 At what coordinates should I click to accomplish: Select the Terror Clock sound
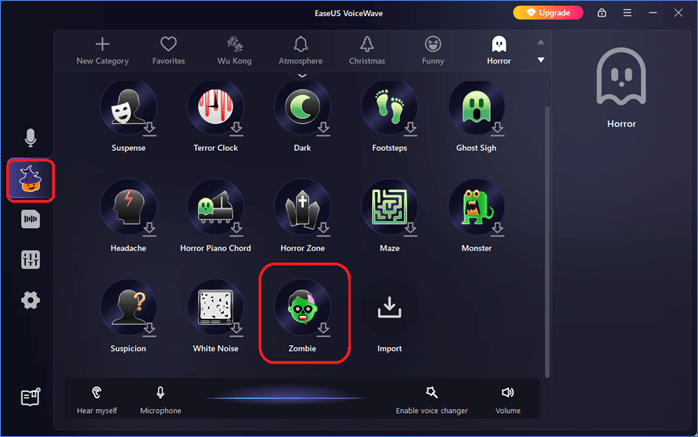click(215, 109)
